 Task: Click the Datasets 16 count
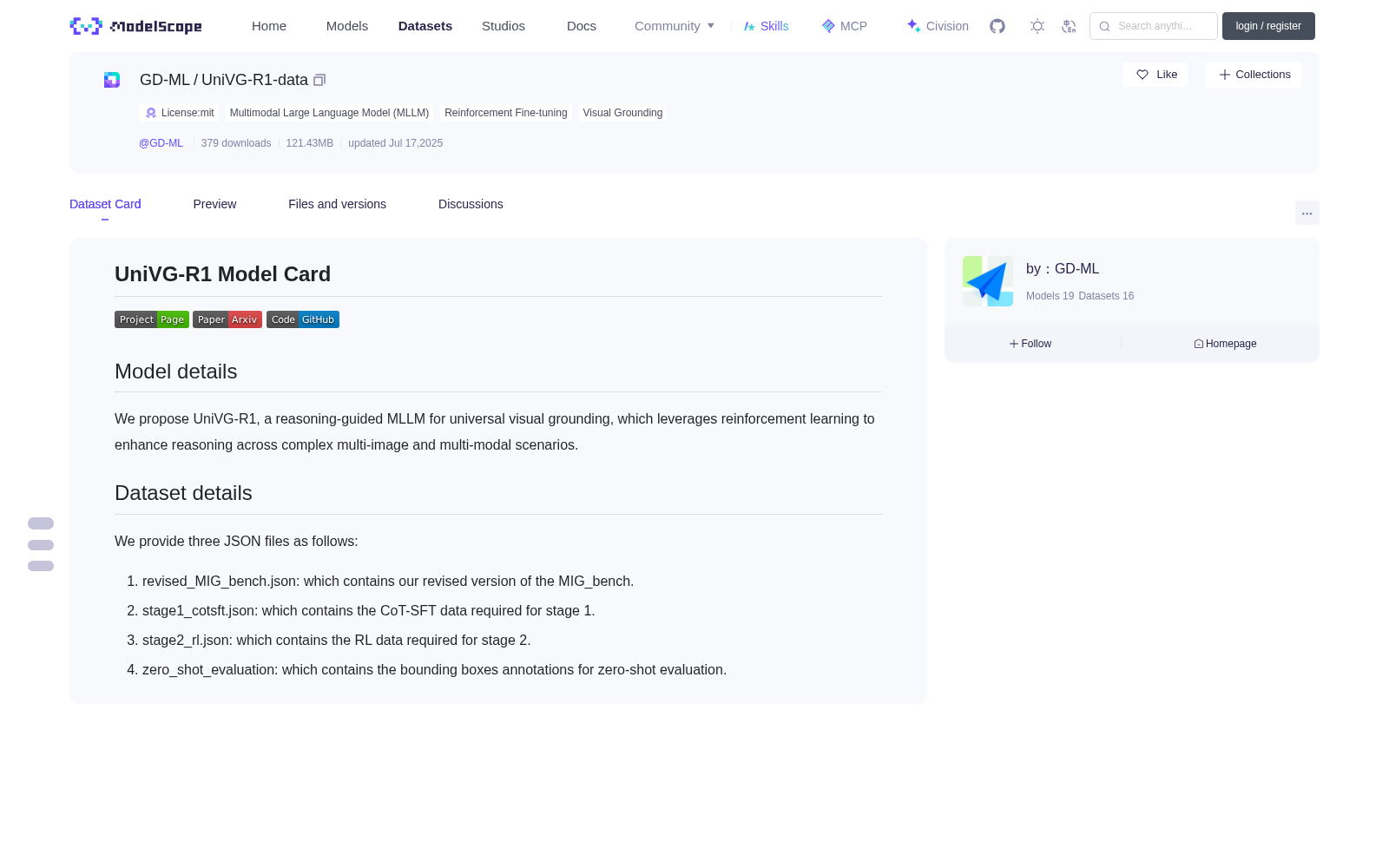pos(1106,296)
